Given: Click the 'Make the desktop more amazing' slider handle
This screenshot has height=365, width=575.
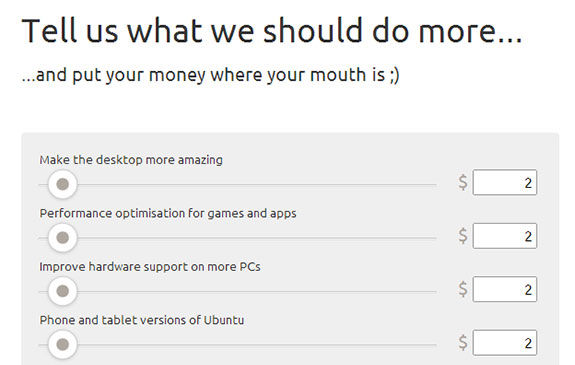Looking at the screenshot, I should 63,184.
